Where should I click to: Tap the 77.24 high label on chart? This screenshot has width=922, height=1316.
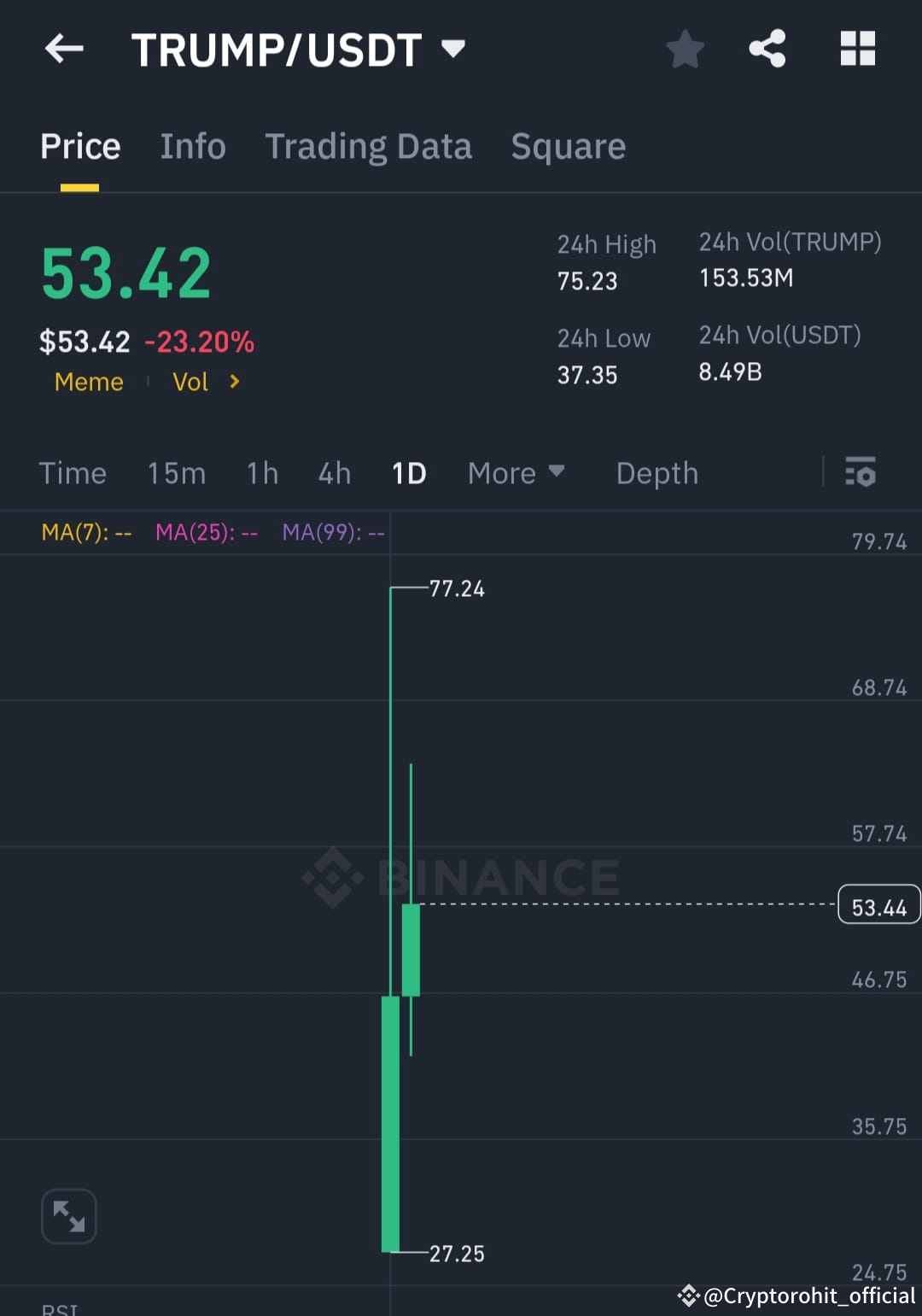pos(457,589)
